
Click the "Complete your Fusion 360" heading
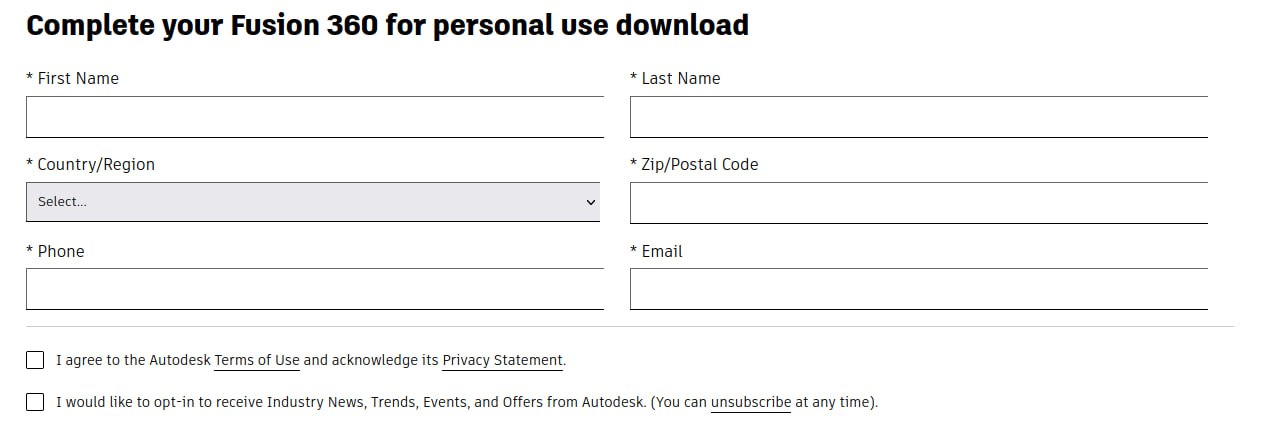click(387, 25)
